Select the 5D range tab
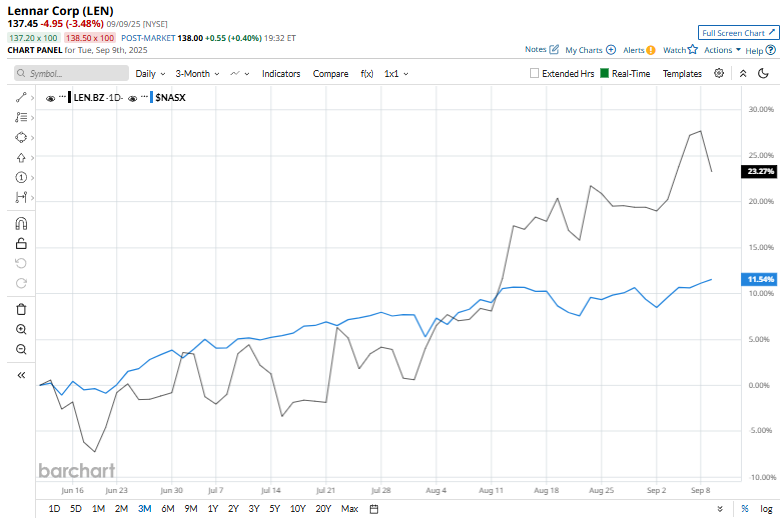This screenshot has height=527, width=780. point(76,509)
